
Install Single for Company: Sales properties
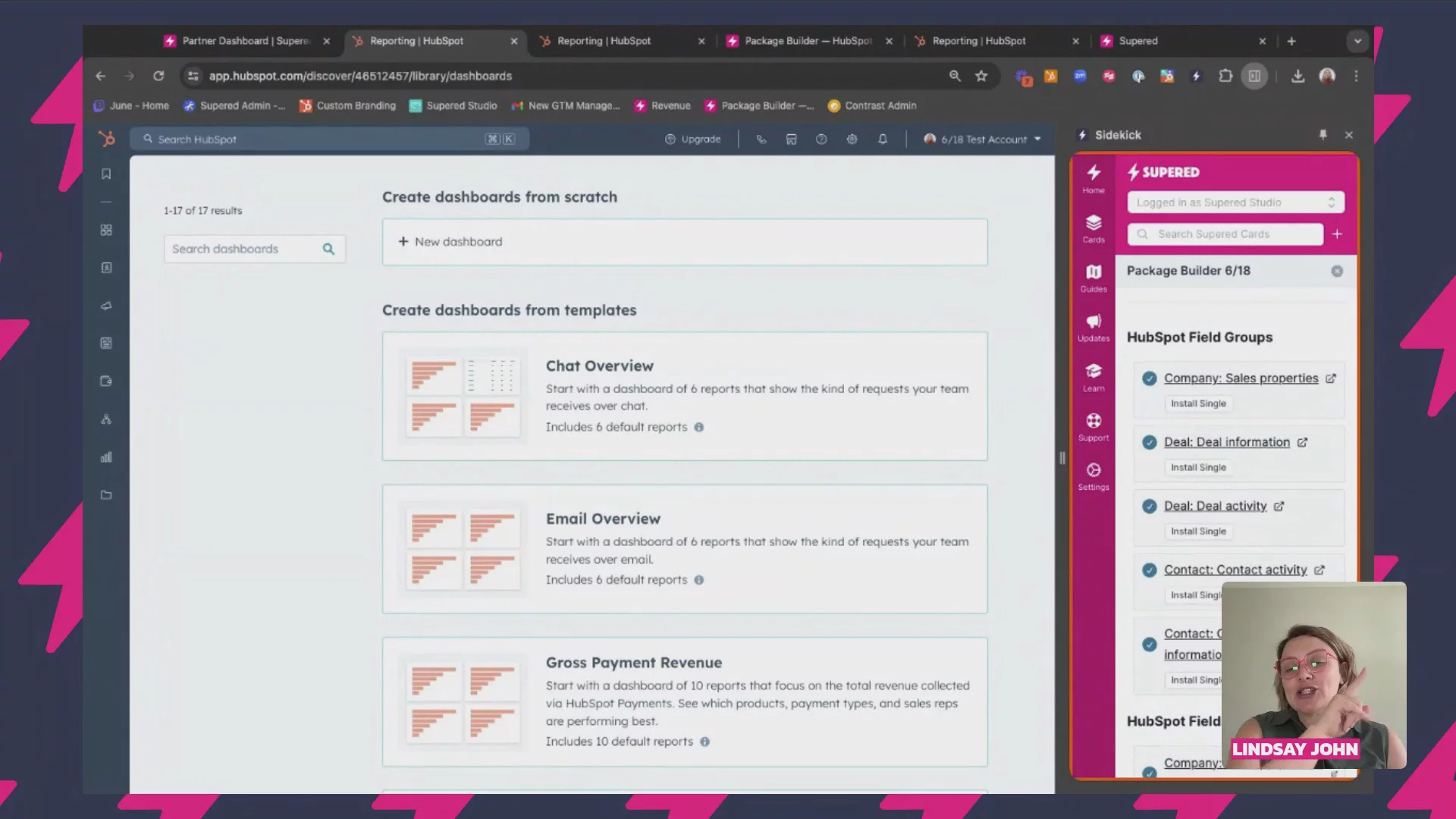(x=1198, y=403)
